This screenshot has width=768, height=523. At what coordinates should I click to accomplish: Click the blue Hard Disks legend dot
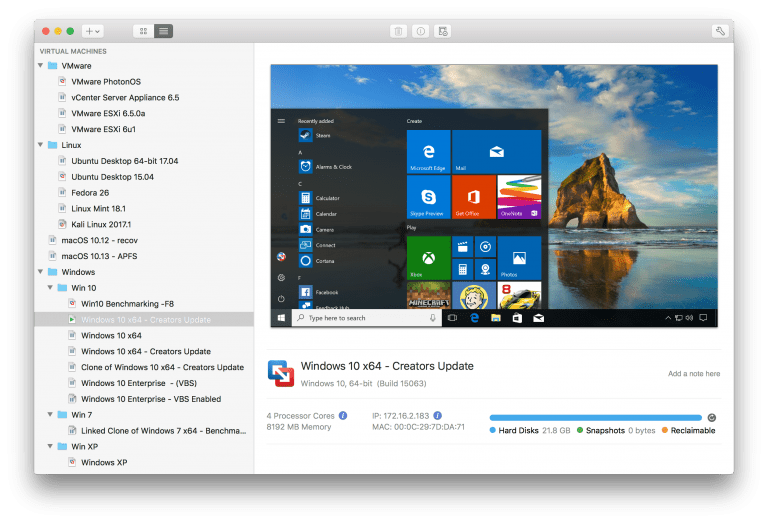point(493,430)
